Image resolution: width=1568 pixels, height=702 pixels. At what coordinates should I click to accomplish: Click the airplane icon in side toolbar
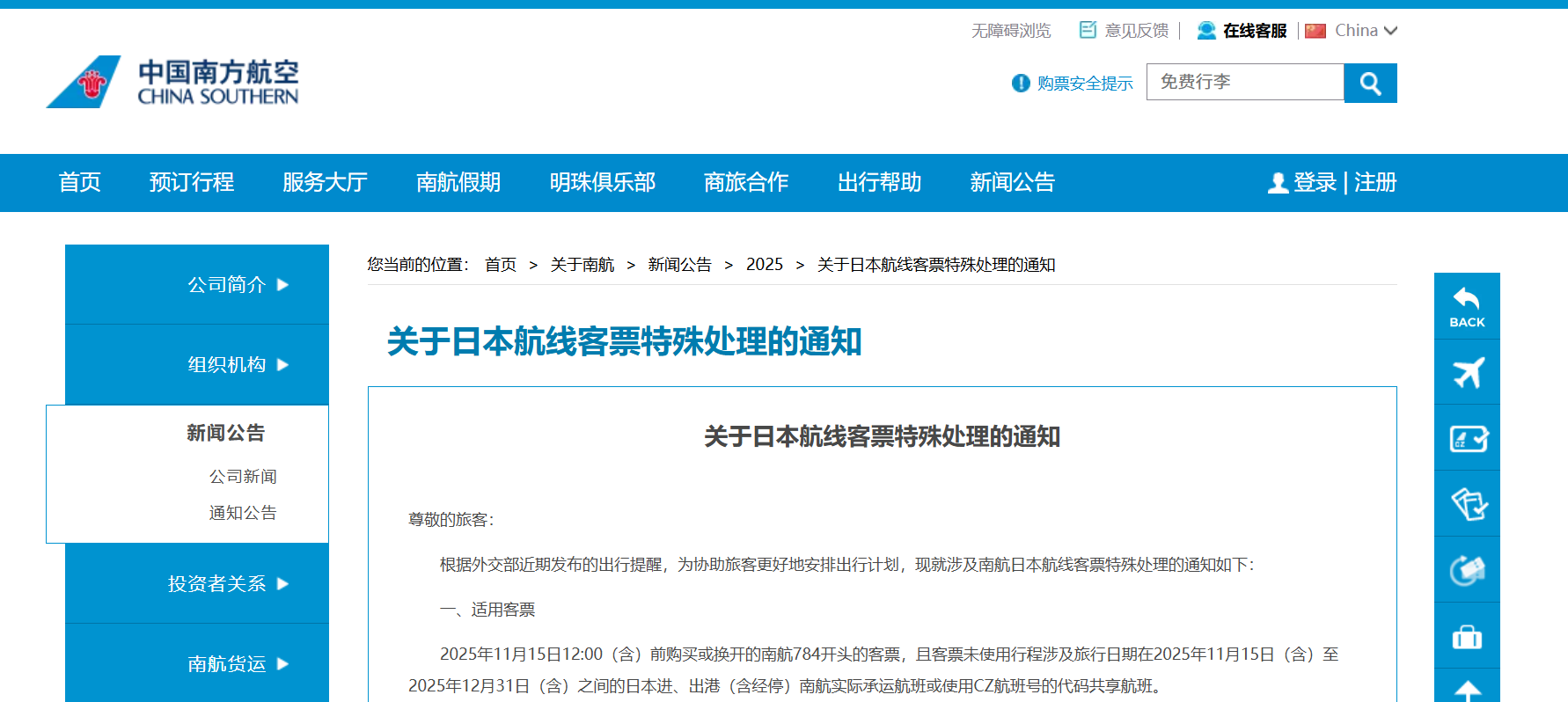click(x=1467, y=372)
